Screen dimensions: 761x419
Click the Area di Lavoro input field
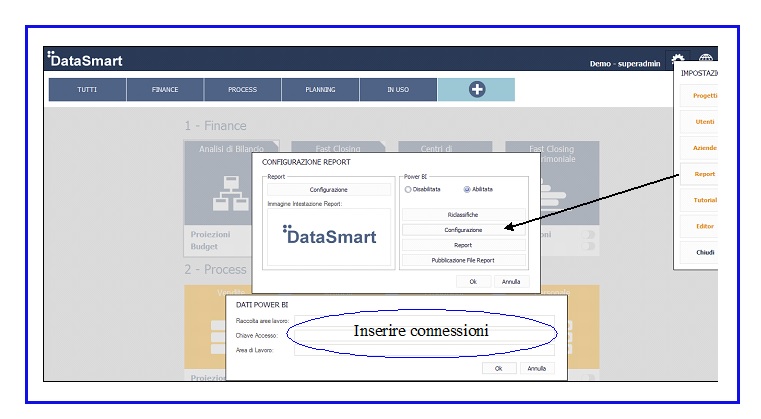424,350
